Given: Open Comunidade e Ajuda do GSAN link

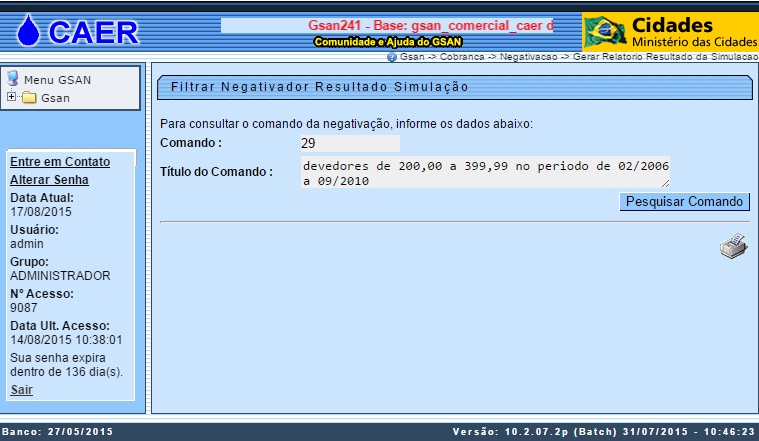Looking at the screenshot, I should [388, 42].
